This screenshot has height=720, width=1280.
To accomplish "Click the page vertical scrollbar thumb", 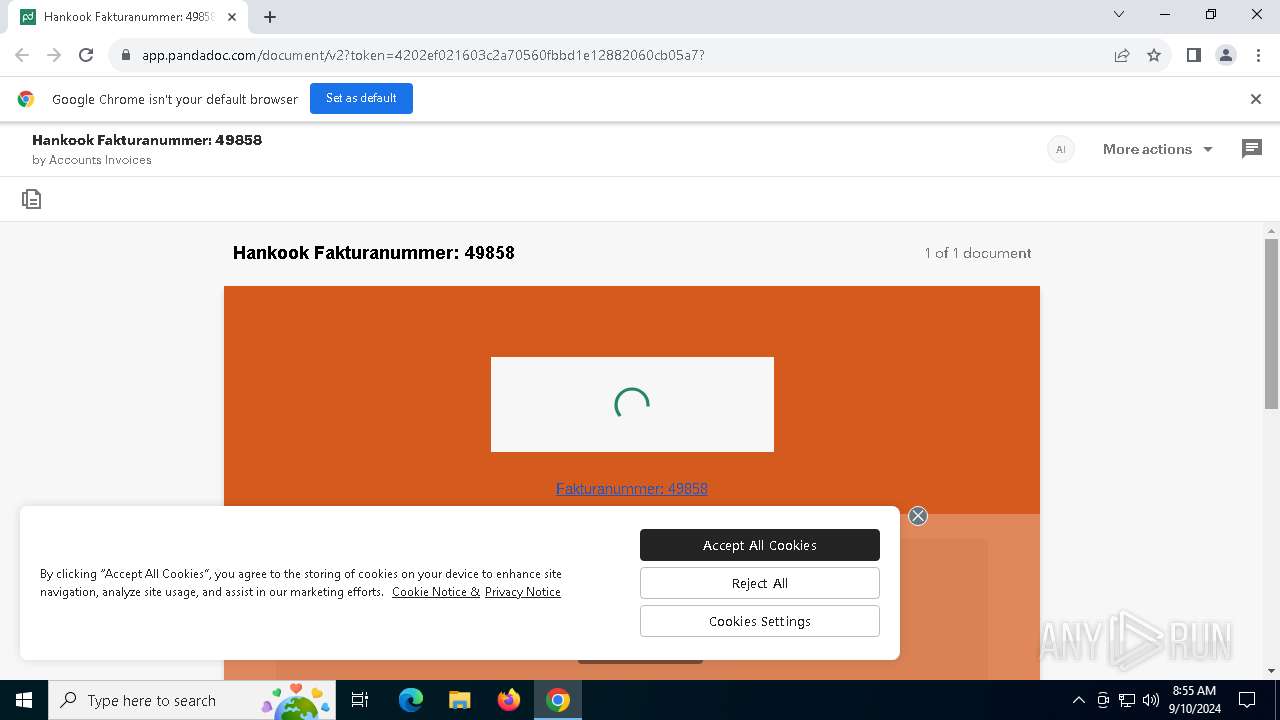I will 1271,323.
